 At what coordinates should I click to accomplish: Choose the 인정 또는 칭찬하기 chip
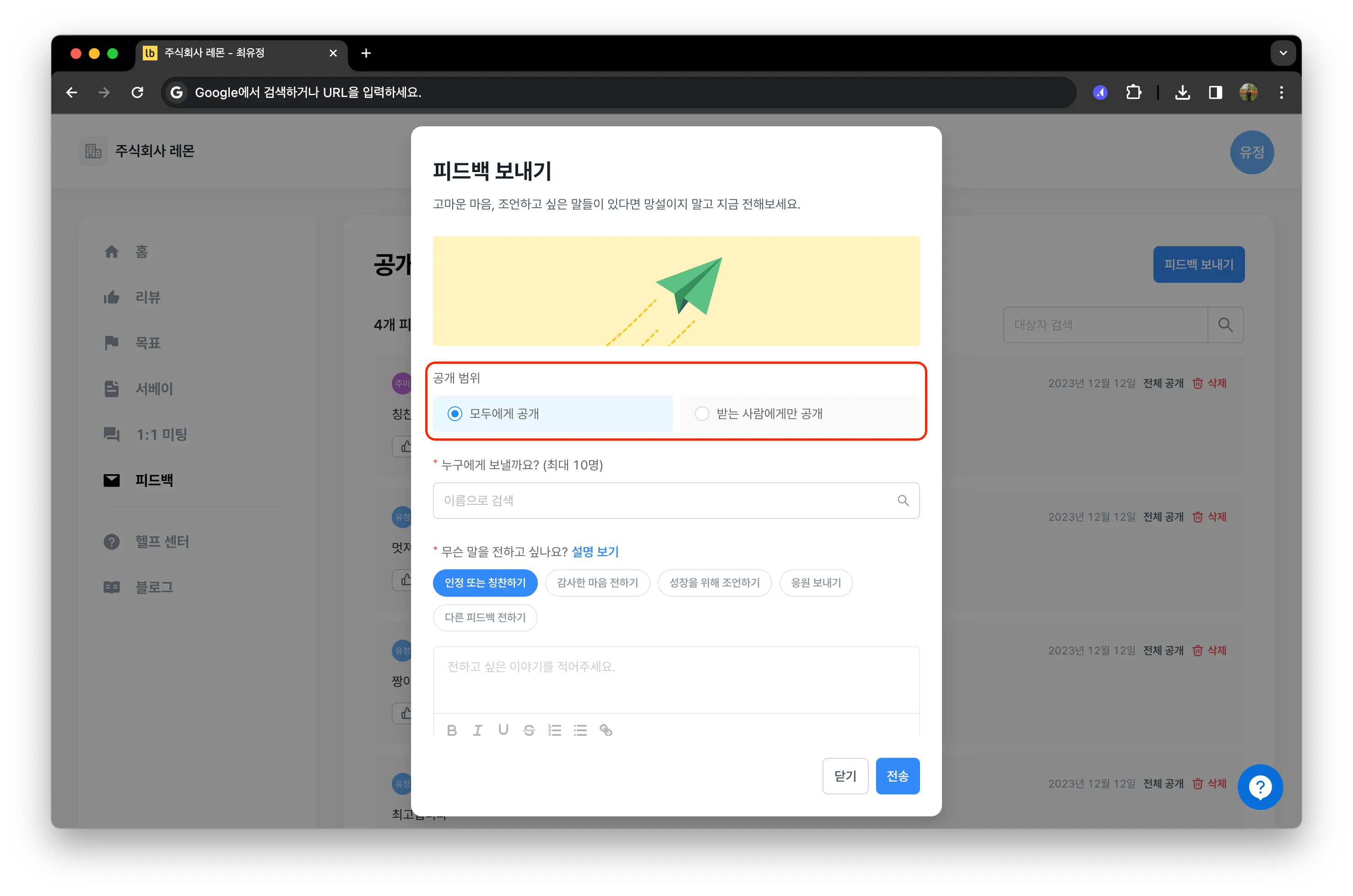click(485, 583)
